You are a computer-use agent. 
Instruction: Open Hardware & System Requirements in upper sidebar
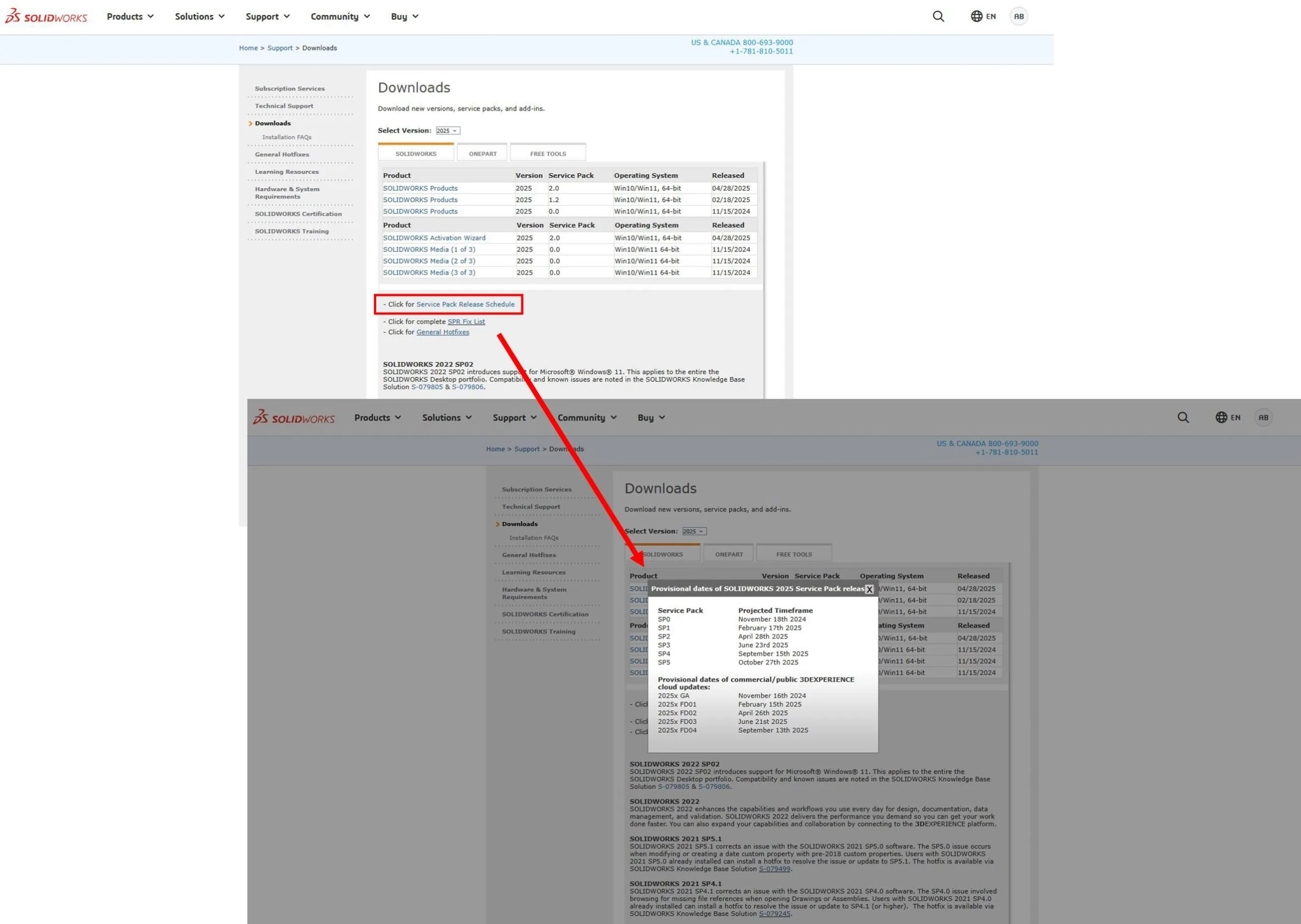click(287, 193)
